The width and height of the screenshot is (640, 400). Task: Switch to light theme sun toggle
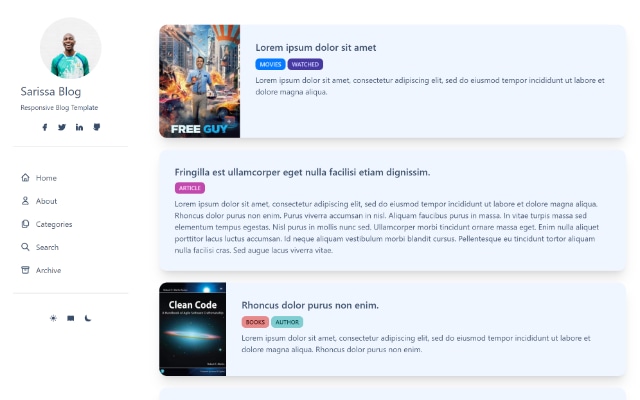[53, 318]
